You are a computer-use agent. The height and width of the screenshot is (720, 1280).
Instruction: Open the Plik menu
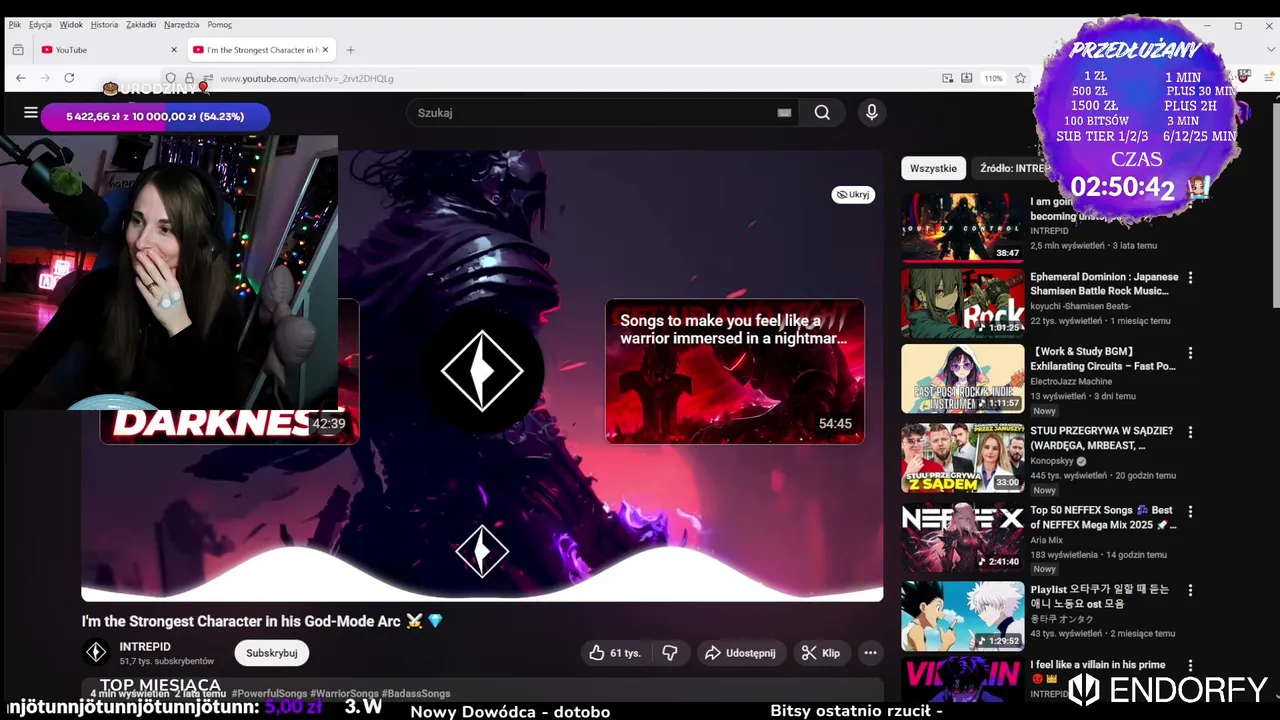click(x=14, y=25)
